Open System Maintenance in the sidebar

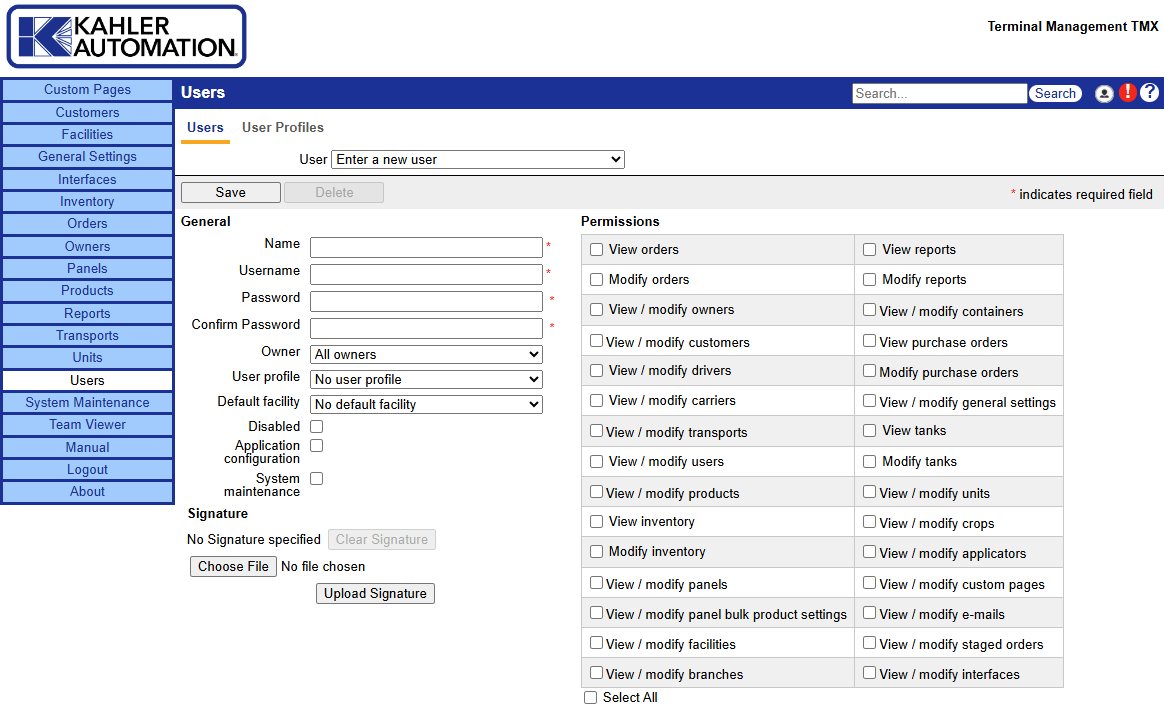click(x=87, y=403)
